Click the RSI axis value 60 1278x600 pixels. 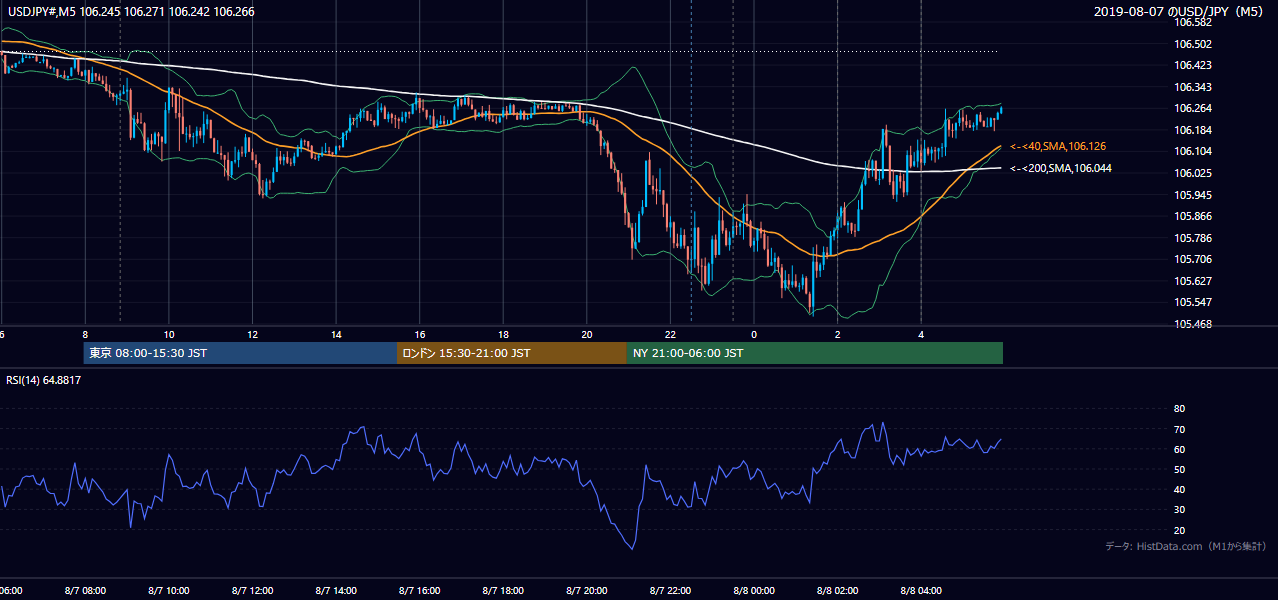coord(1179,449)
